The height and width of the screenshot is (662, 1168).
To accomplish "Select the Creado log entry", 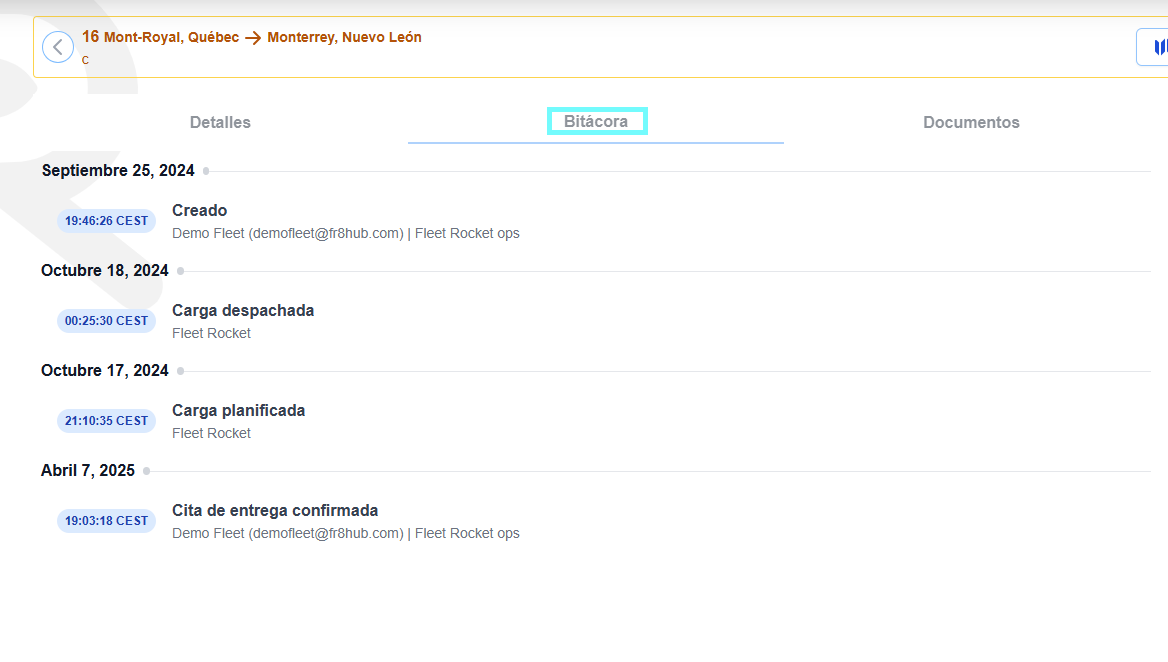I will click(200, 211).
